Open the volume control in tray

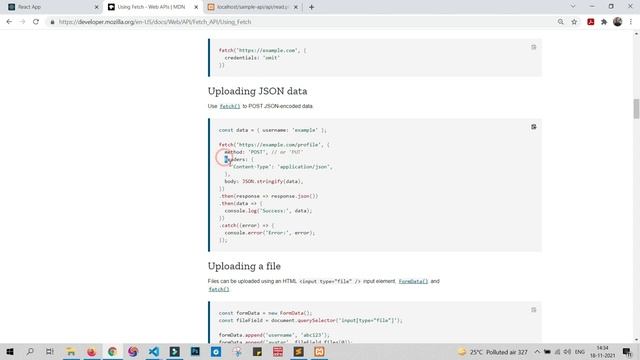pos(567,352)
